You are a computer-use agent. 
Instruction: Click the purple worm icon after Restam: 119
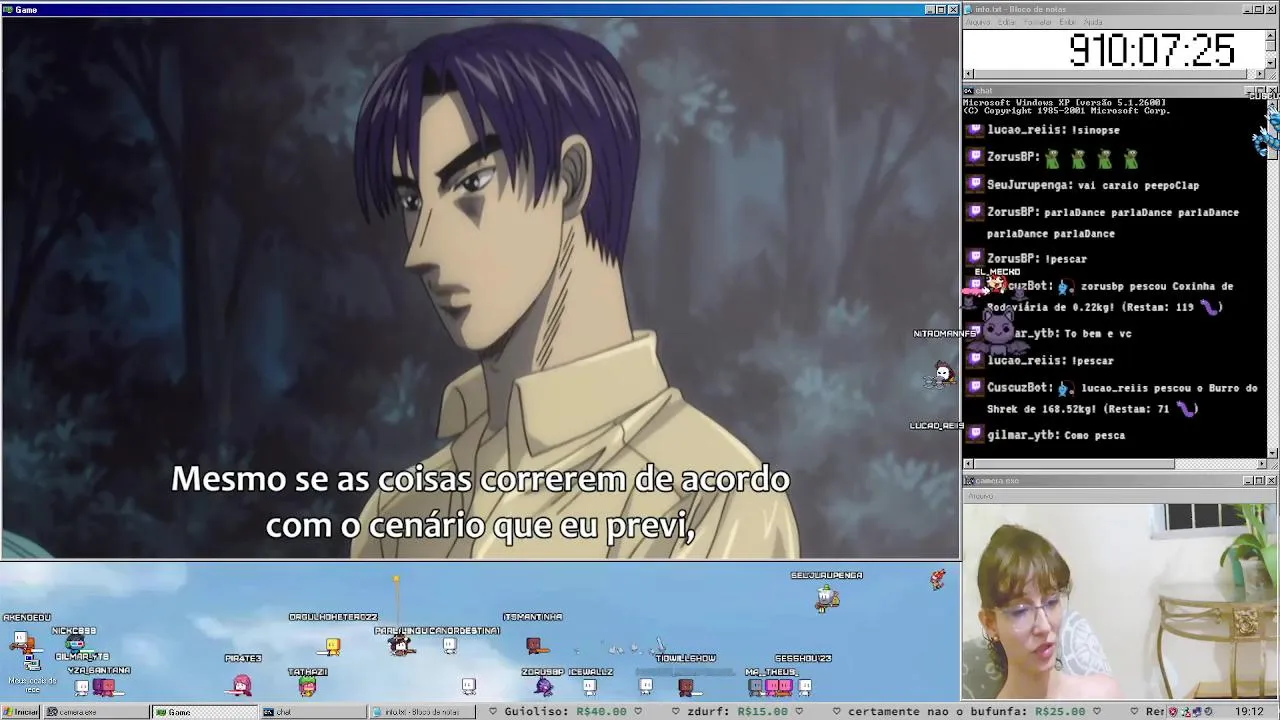coord(1211,307)
